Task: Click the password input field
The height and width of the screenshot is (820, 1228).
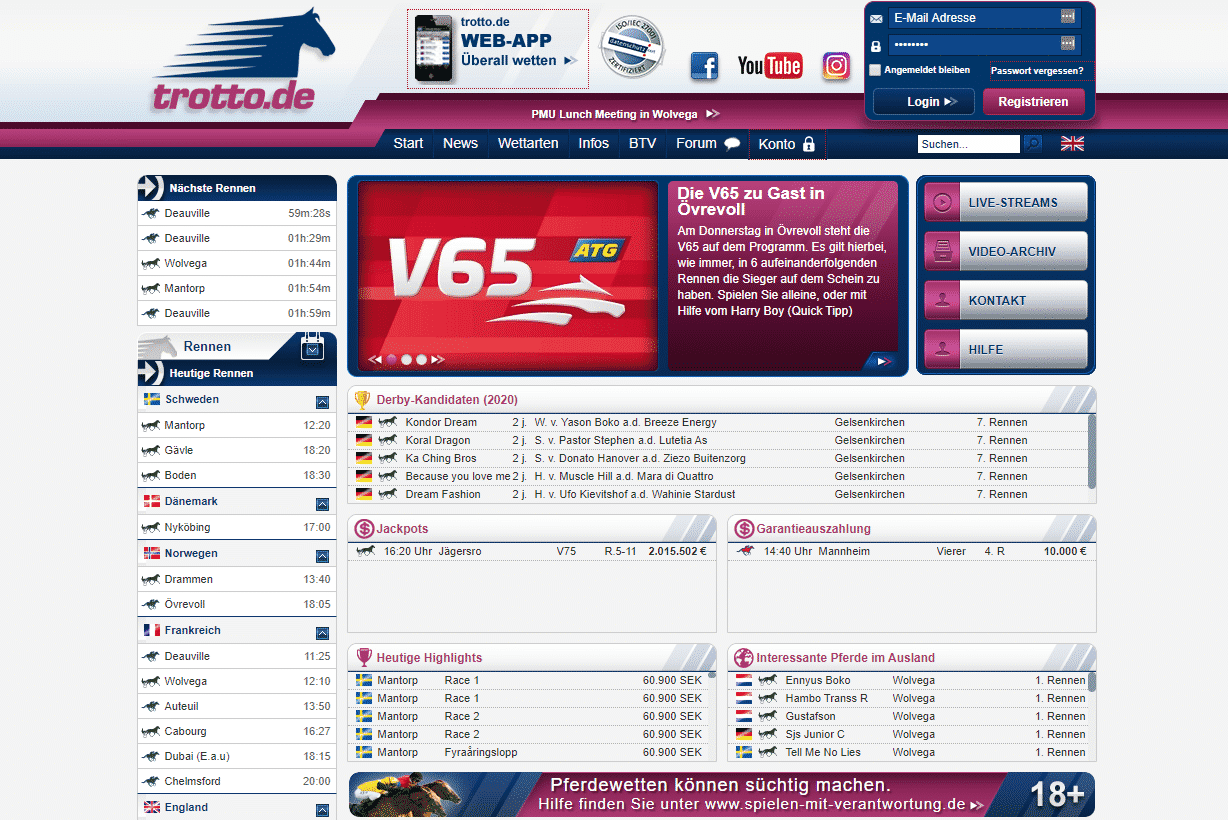Action: pos(984,45)
